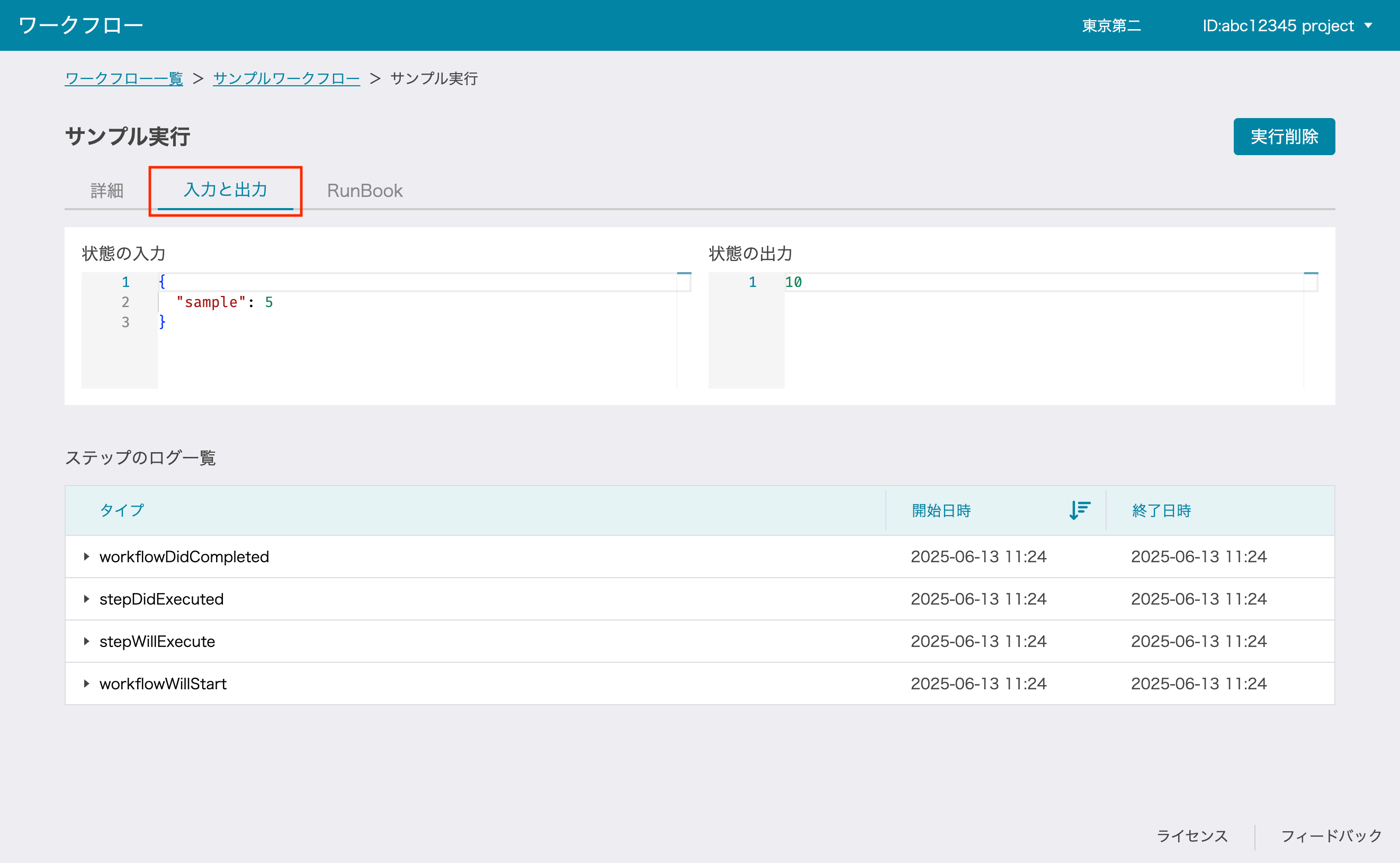Open the project ID dropdown arrow
This screenshot has width=1400, height=863.
coord(1368,26)
